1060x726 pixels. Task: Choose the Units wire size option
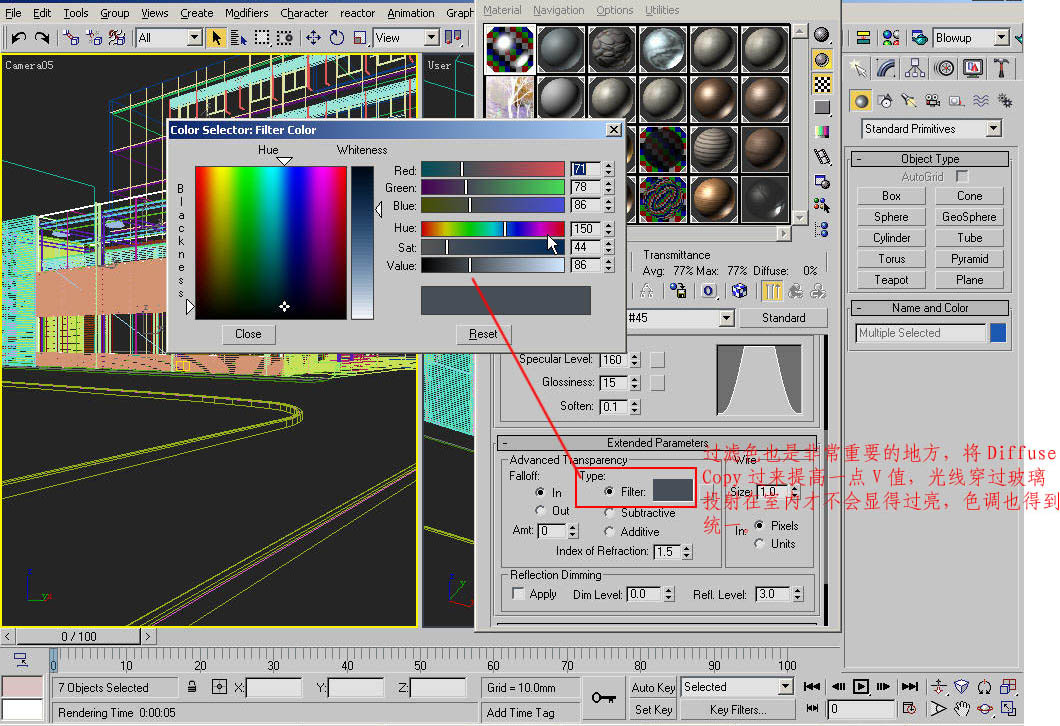(x=760, y=543)
